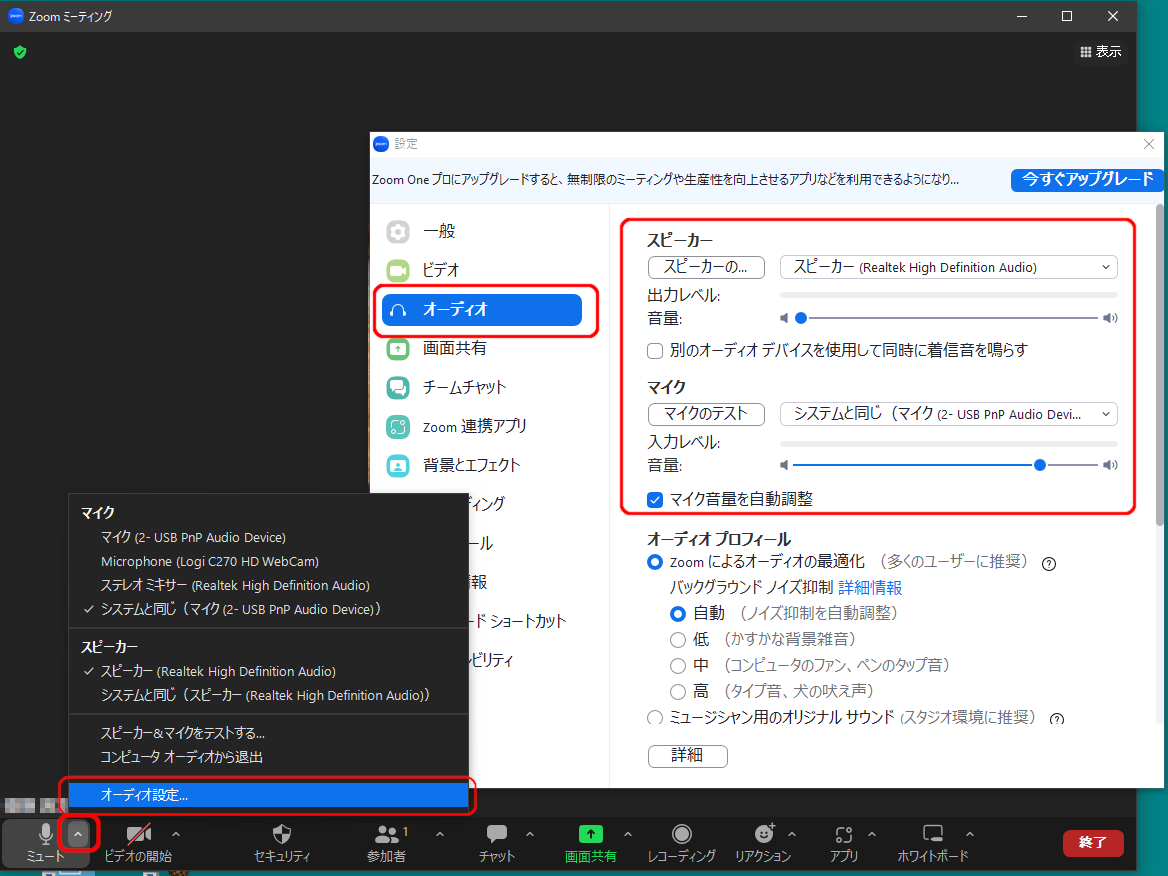Select オーディオ tab in settings sidebar
Image resolution: width=1168 pixels, height=876 pixels.
482,310
